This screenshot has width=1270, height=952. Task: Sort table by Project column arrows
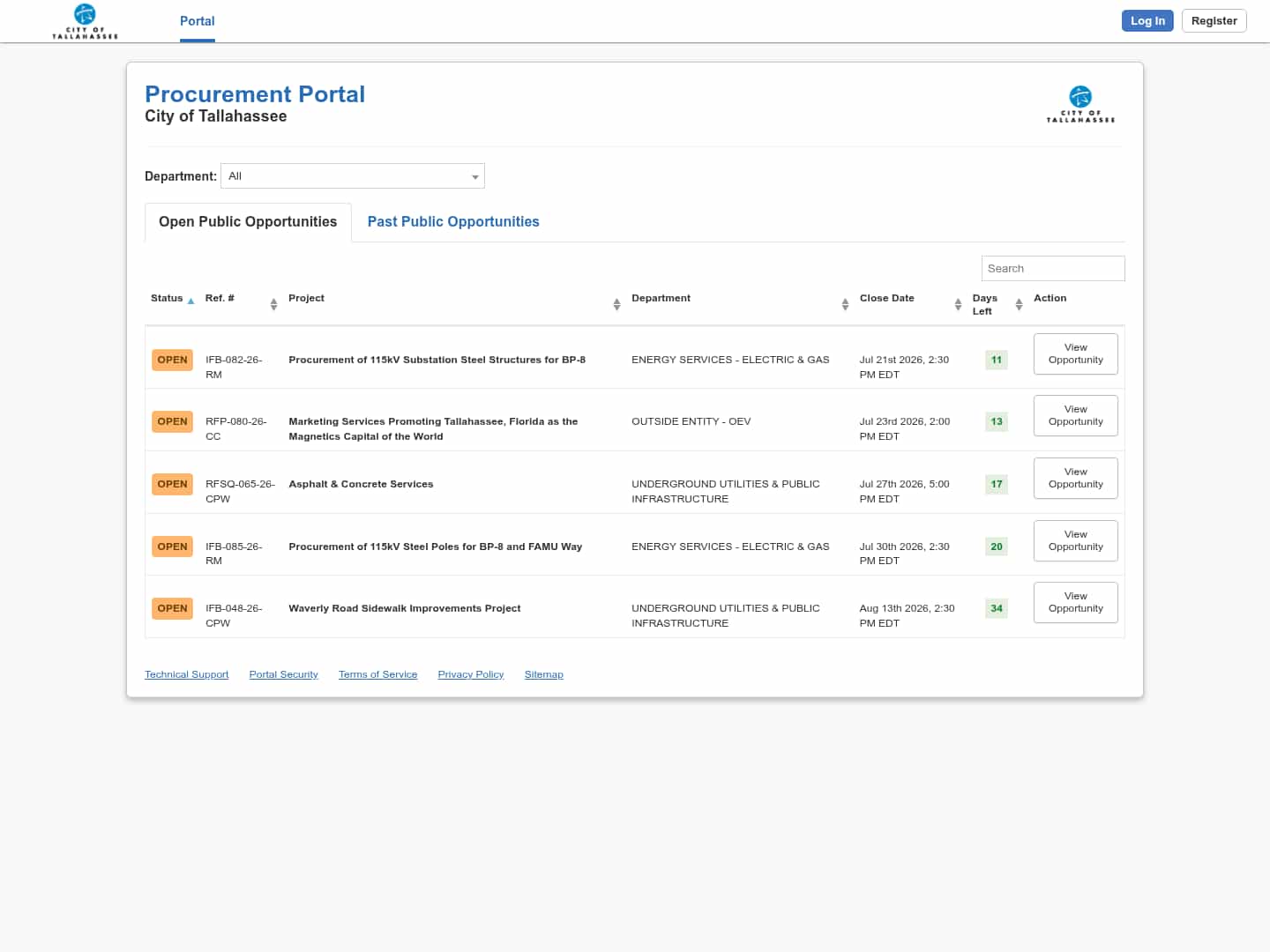pos(616,304)
